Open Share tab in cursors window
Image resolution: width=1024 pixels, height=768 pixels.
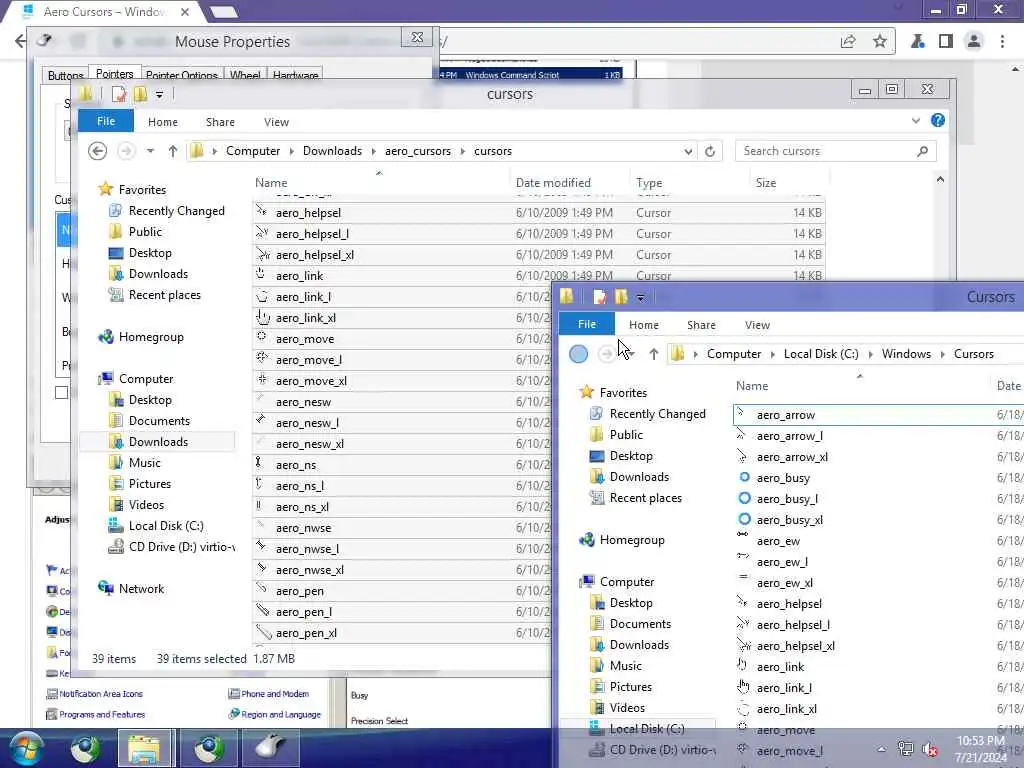coord(220,122)
